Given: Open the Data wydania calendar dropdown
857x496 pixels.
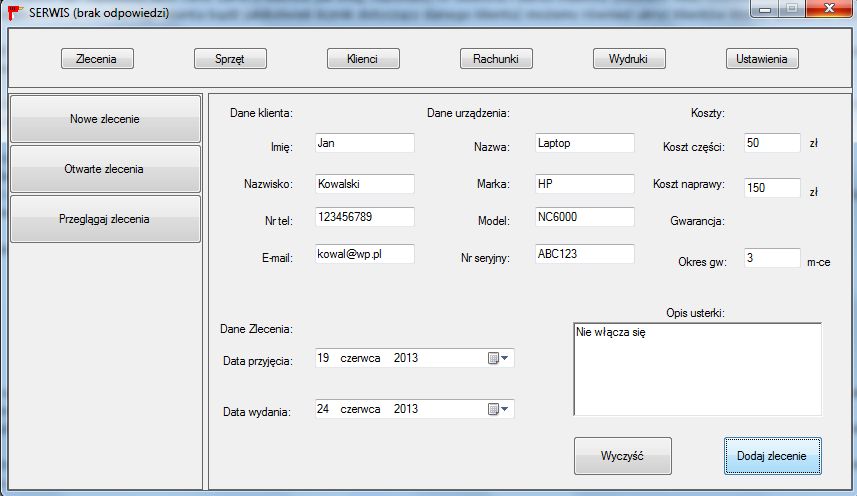Looking at the screenshot, I should 498,409.
